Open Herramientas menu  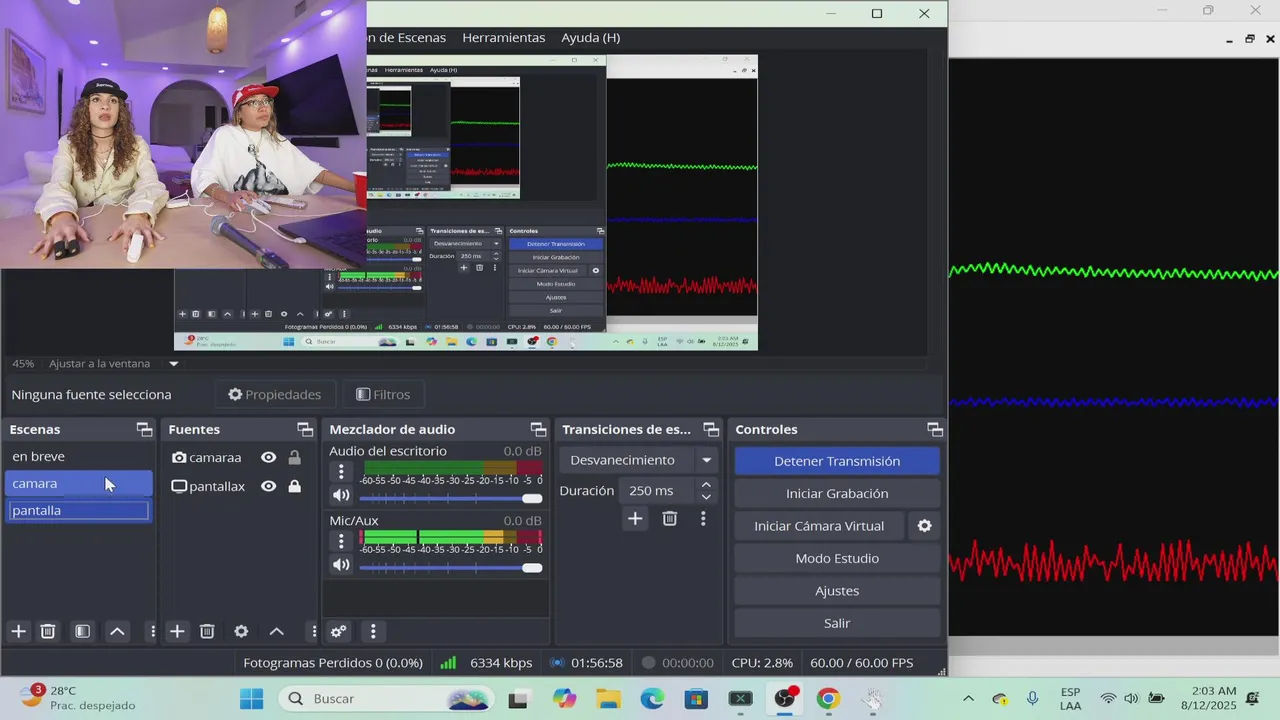point(504,38)
